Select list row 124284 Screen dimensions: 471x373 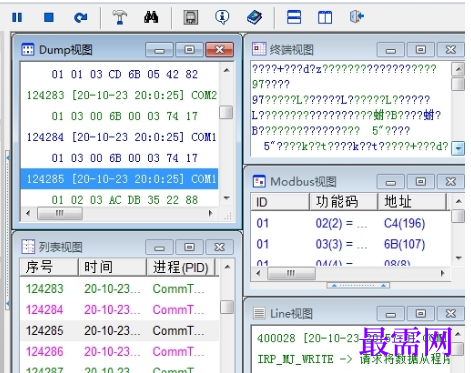[x=119, y=310]
